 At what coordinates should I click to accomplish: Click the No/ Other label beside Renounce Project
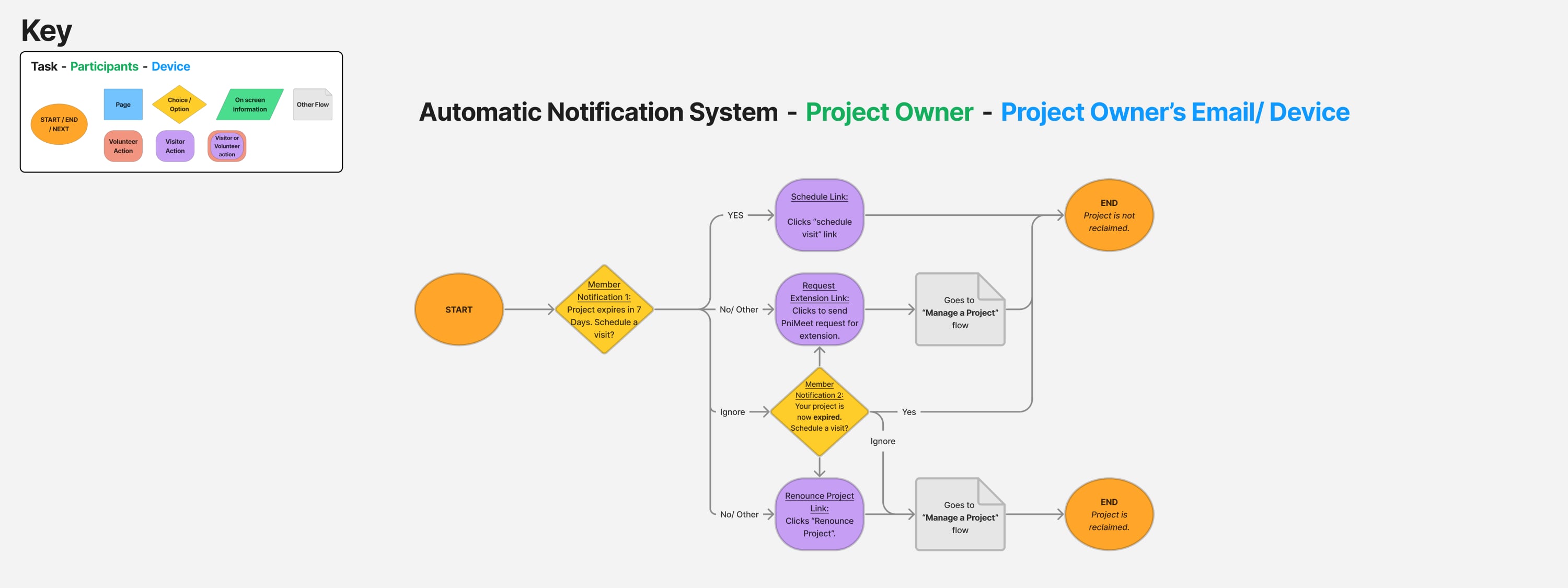pyautogui.click(x=739, y=514)
